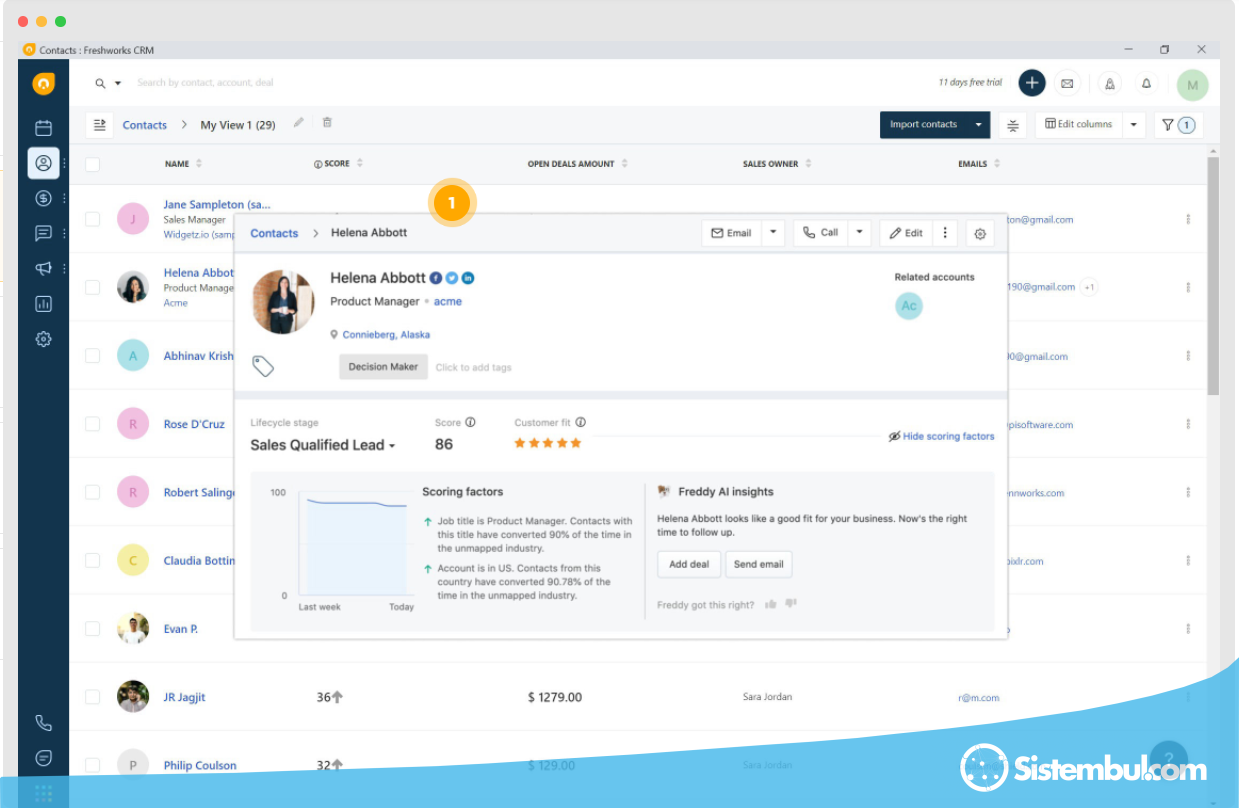Screen dimensions: 1239x808
Task: Open the phone dialer icon in sidebar
Action: click(x=43, y=723)
